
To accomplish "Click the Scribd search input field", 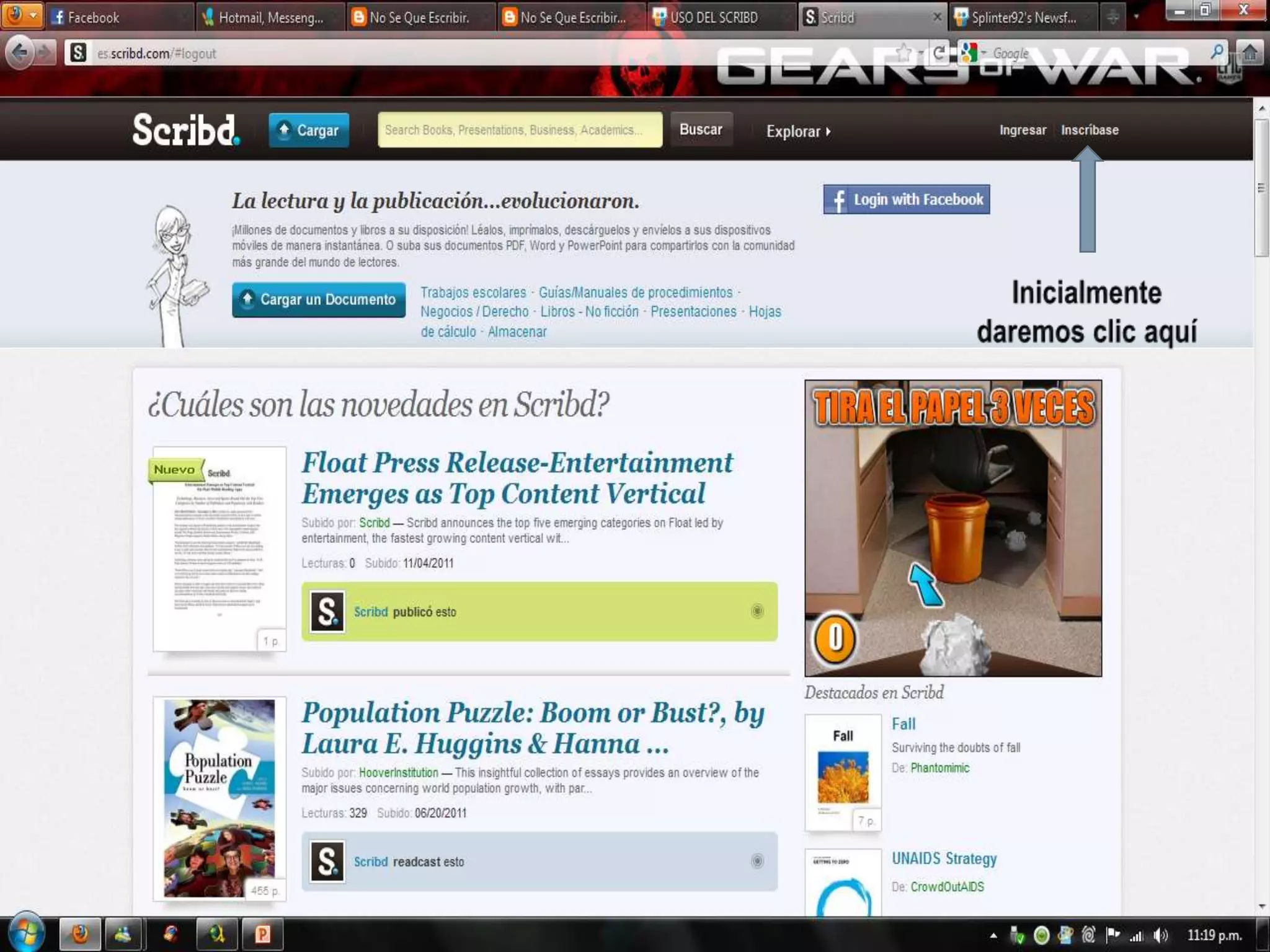I will click(x=520, y=130).
